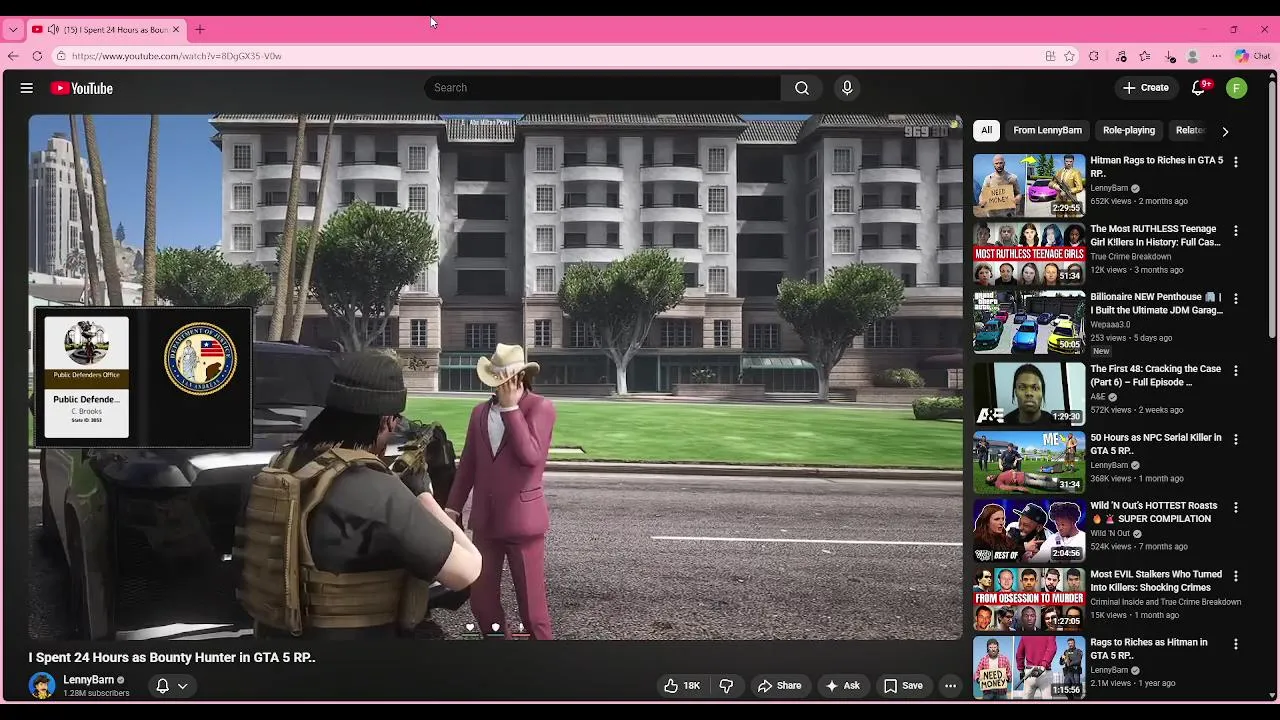Open Most EVIL Stalkers thumbnail
Image resolution: width=1280 pixels, height=720 pixels.
coord(1029,599)
